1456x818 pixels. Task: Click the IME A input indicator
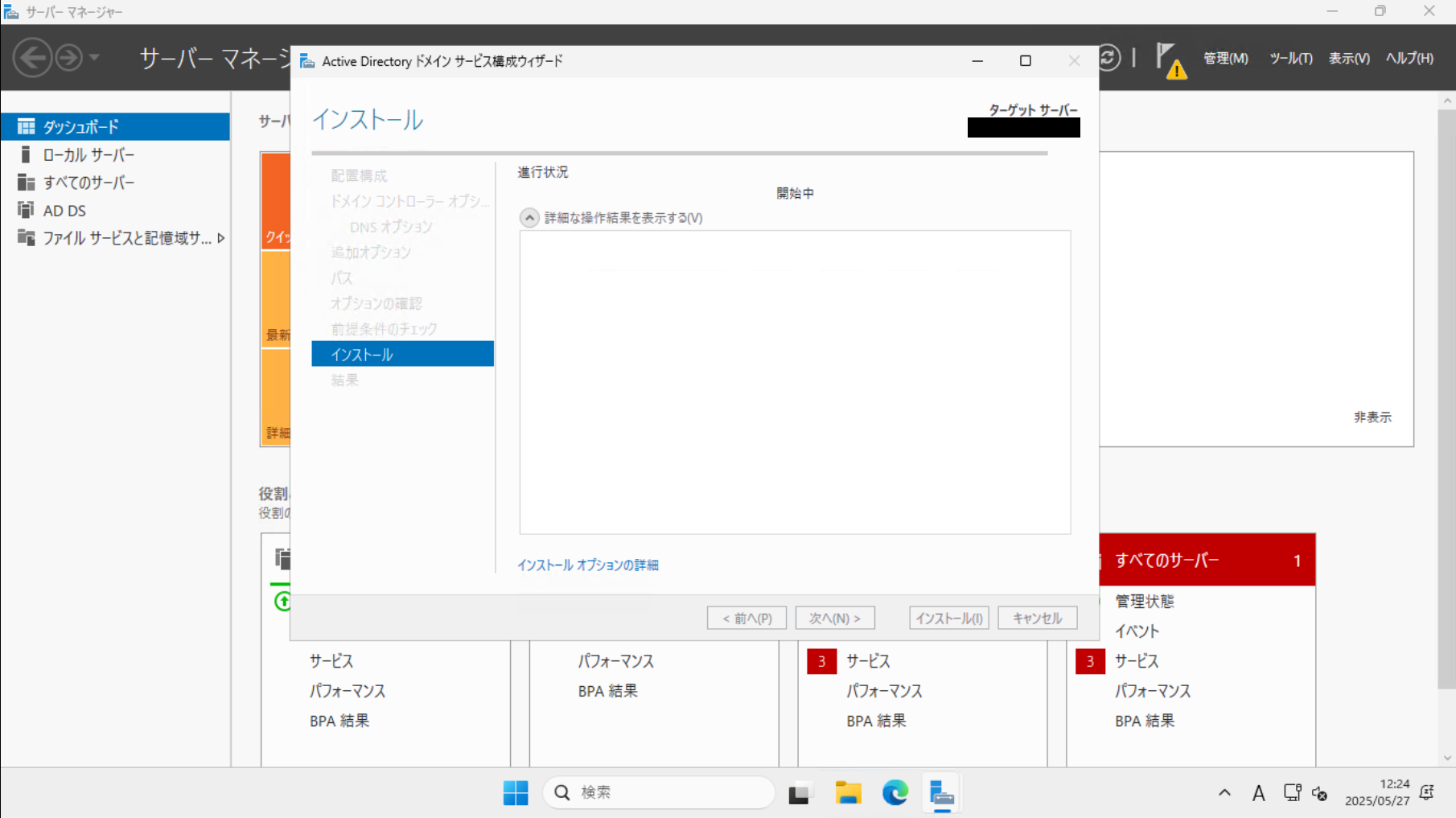[x=1259, y=794]
